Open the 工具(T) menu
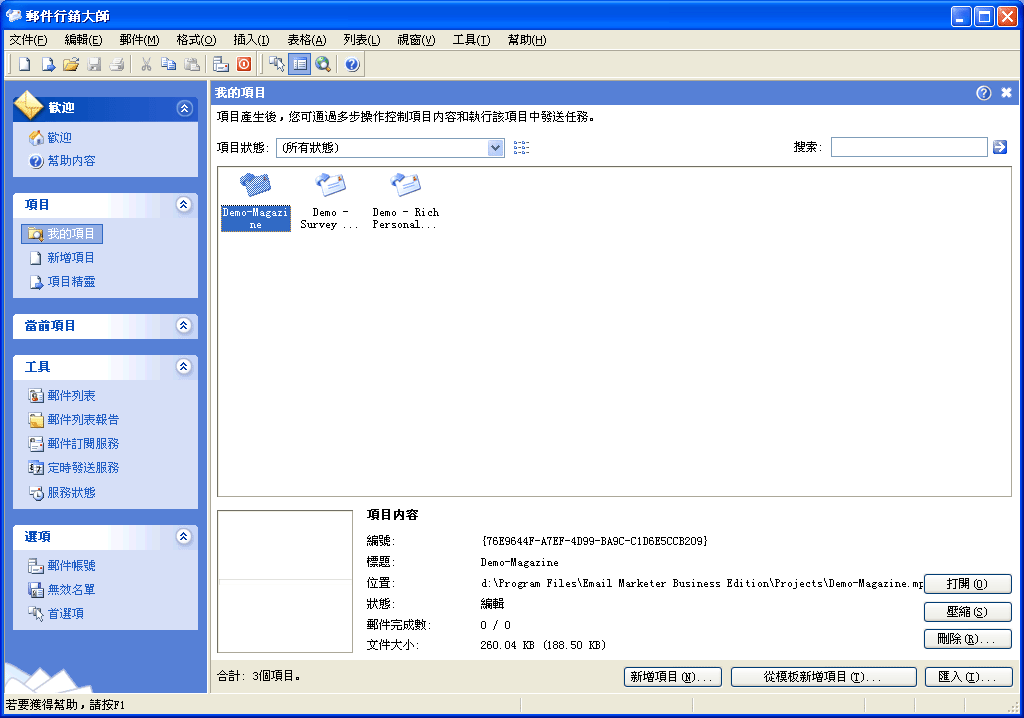The height and width of the screenshot is (718, 1024). [471, 40]
